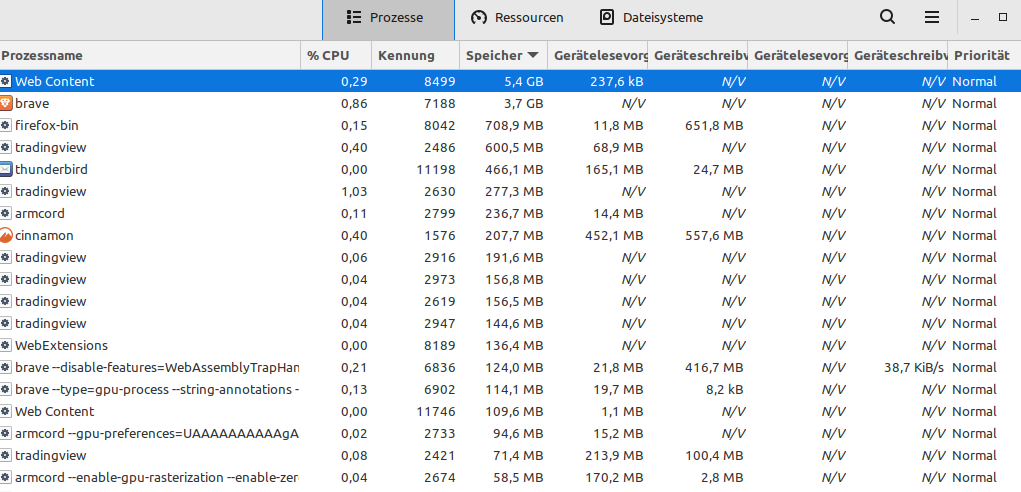Click the Ressourcen gauge icon

(x=479, y=18)
